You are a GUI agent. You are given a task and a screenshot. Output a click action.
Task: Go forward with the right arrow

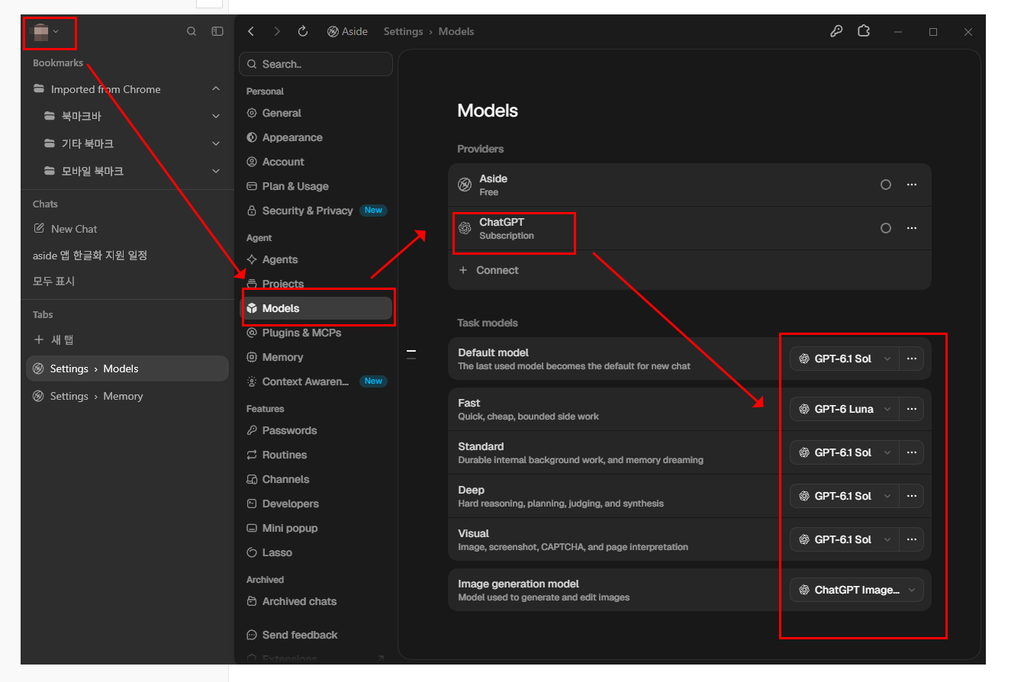(277, 31)
